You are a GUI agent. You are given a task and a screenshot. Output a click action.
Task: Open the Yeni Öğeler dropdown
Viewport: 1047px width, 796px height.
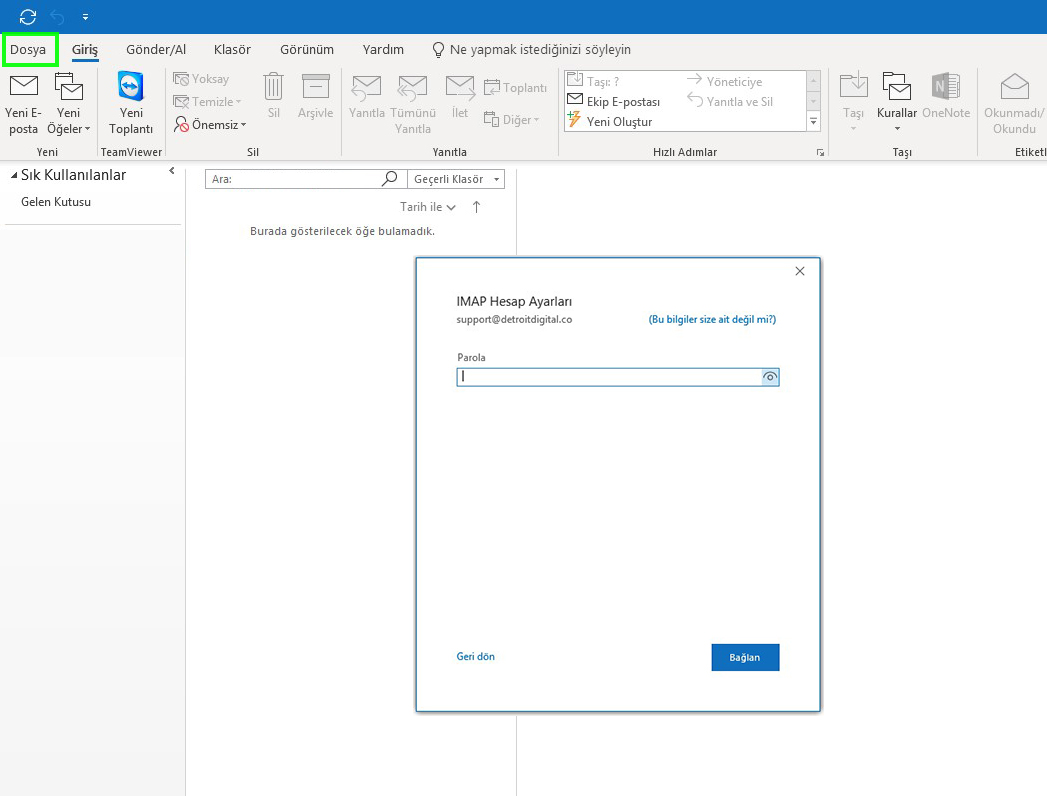(x=68, y=102)
